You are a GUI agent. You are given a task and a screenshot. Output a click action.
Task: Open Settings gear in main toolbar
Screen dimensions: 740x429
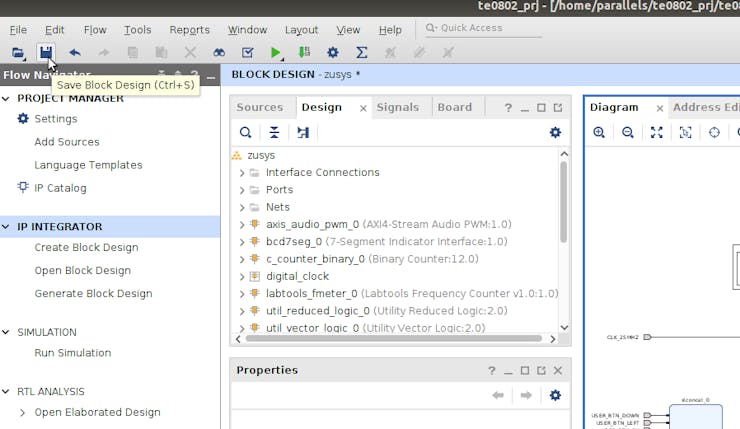[333, 52]
